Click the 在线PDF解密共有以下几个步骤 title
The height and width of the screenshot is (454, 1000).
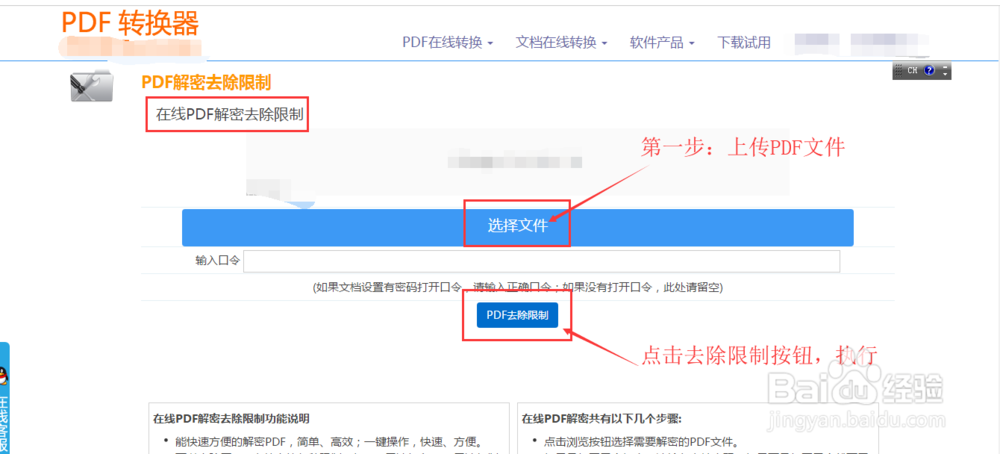point(601,419)
